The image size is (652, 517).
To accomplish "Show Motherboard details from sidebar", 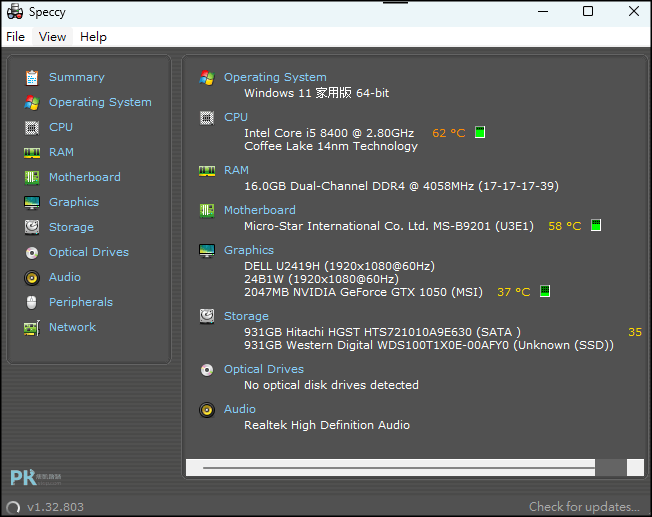I will click(x=85, y=177).
